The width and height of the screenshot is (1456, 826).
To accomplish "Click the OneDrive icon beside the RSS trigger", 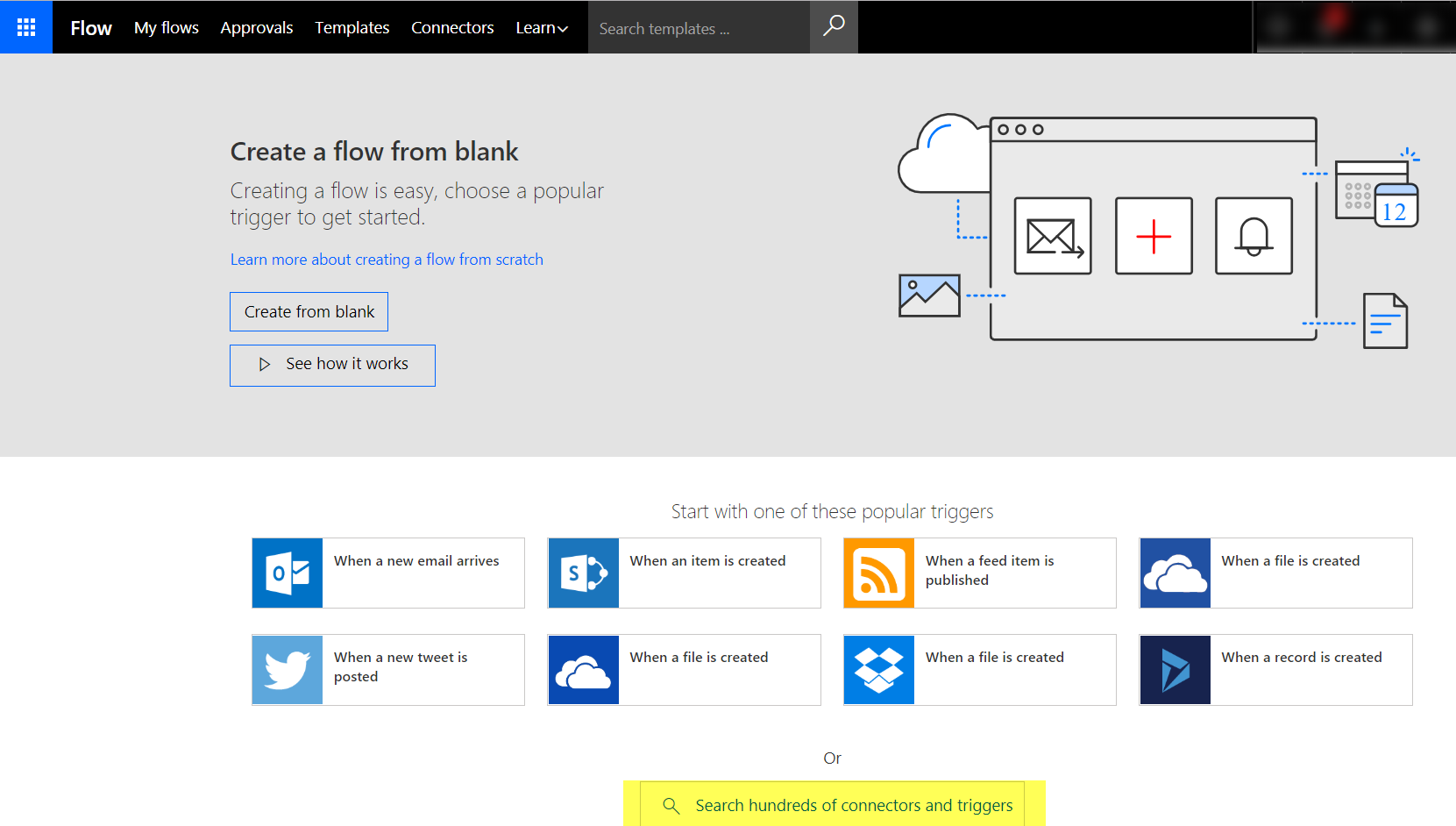I will click(1175, 573).
